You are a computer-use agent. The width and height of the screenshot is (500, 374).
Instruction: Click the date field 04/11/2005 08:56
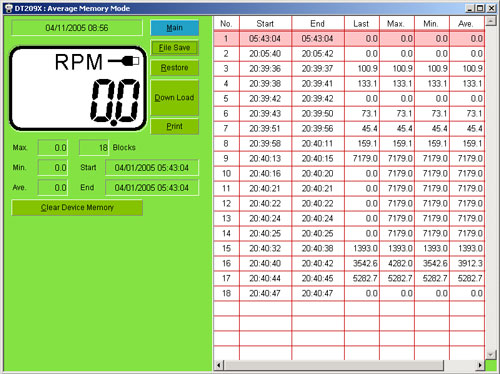coord(77,28)
